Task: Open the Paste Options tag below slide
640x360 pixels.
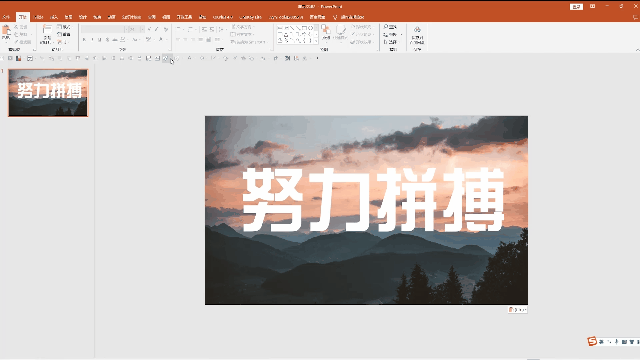Action: [x=517, y=310]
